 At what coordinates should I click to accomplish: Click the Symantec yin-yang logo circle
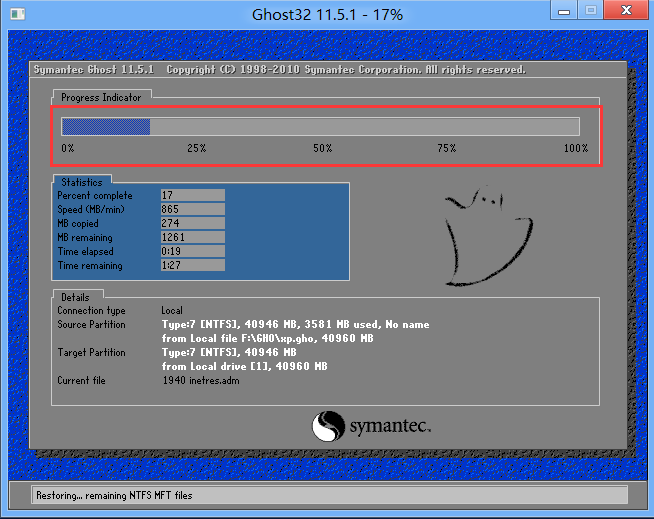[x=328, y=427]
